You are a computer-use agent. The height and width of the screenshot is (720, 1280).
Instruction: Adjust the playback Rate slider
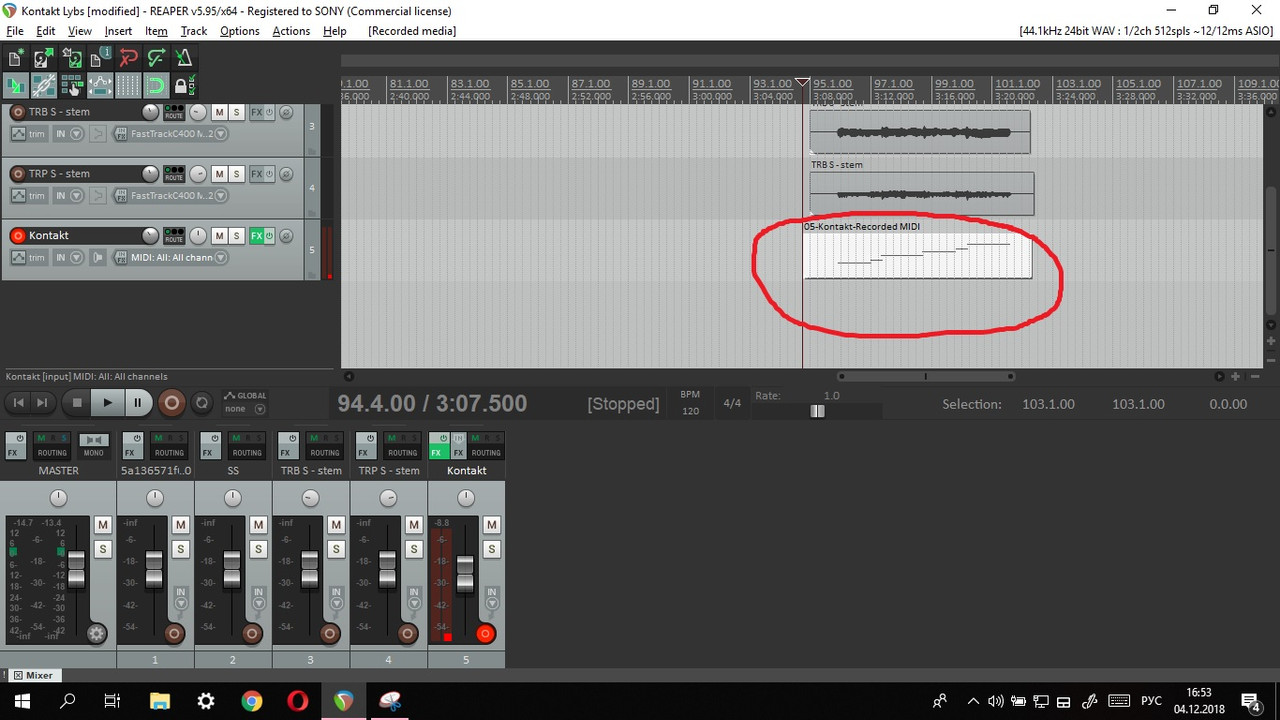click(818, 411)
